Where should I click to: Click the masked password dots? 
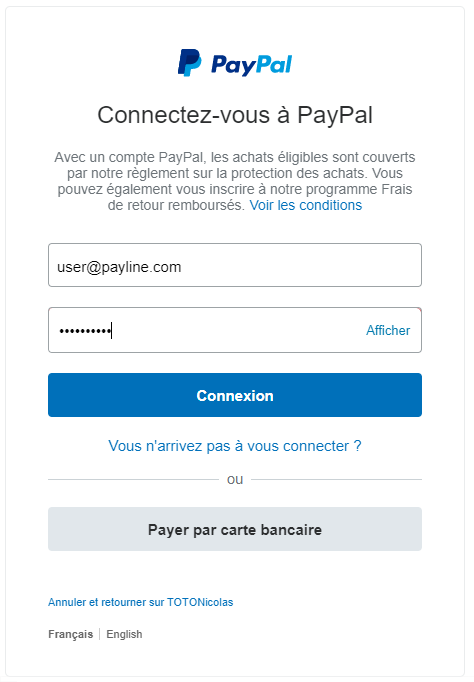click(x=85, y=331)
